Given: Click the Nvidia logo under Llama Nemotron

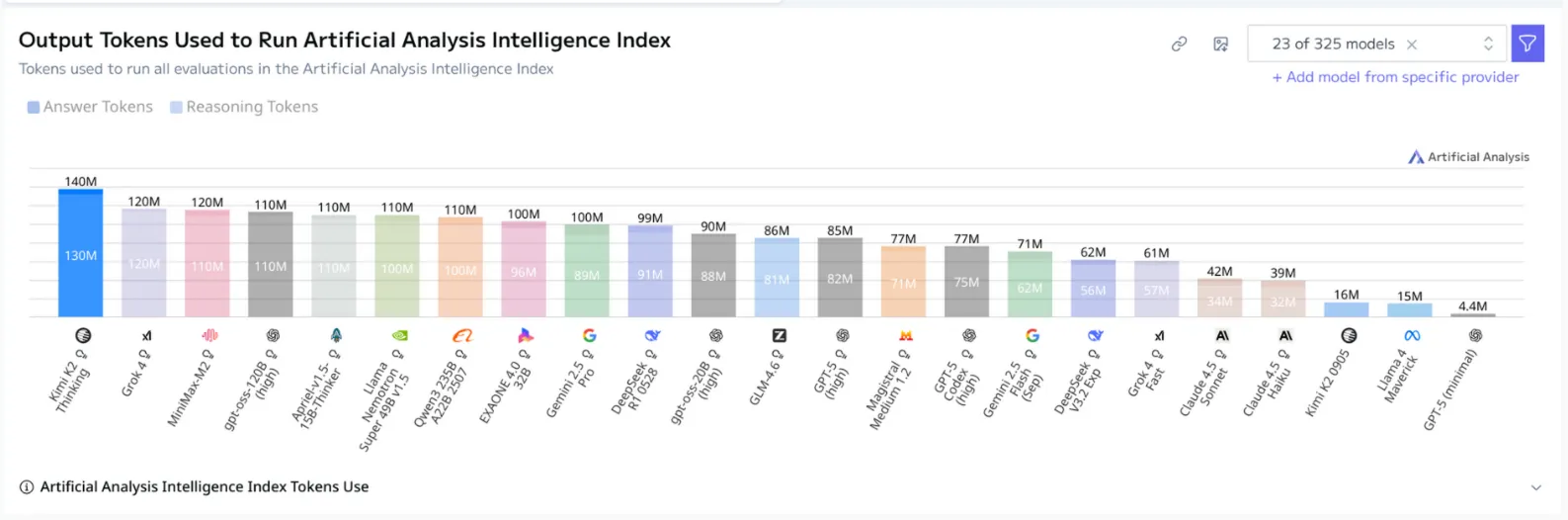Looking at the screenshot, I should (x=399, y=336).
